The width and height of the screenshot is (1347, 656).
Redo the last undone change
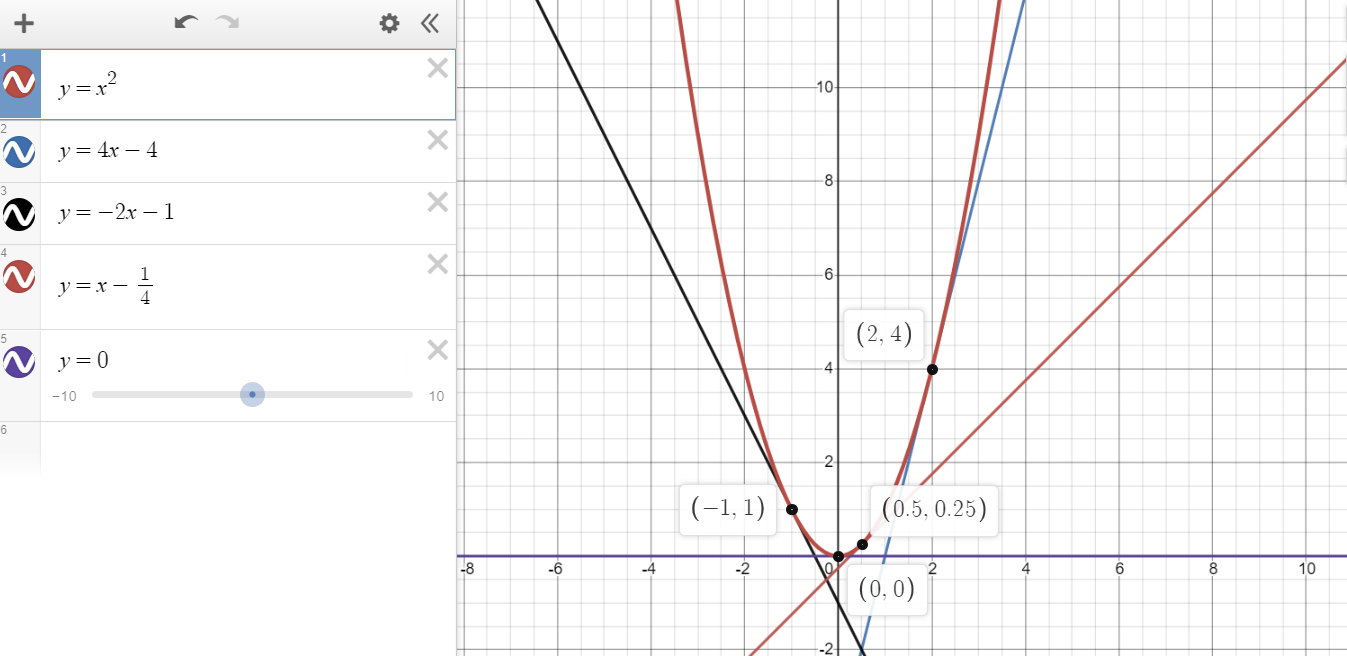tap(228, 23)
